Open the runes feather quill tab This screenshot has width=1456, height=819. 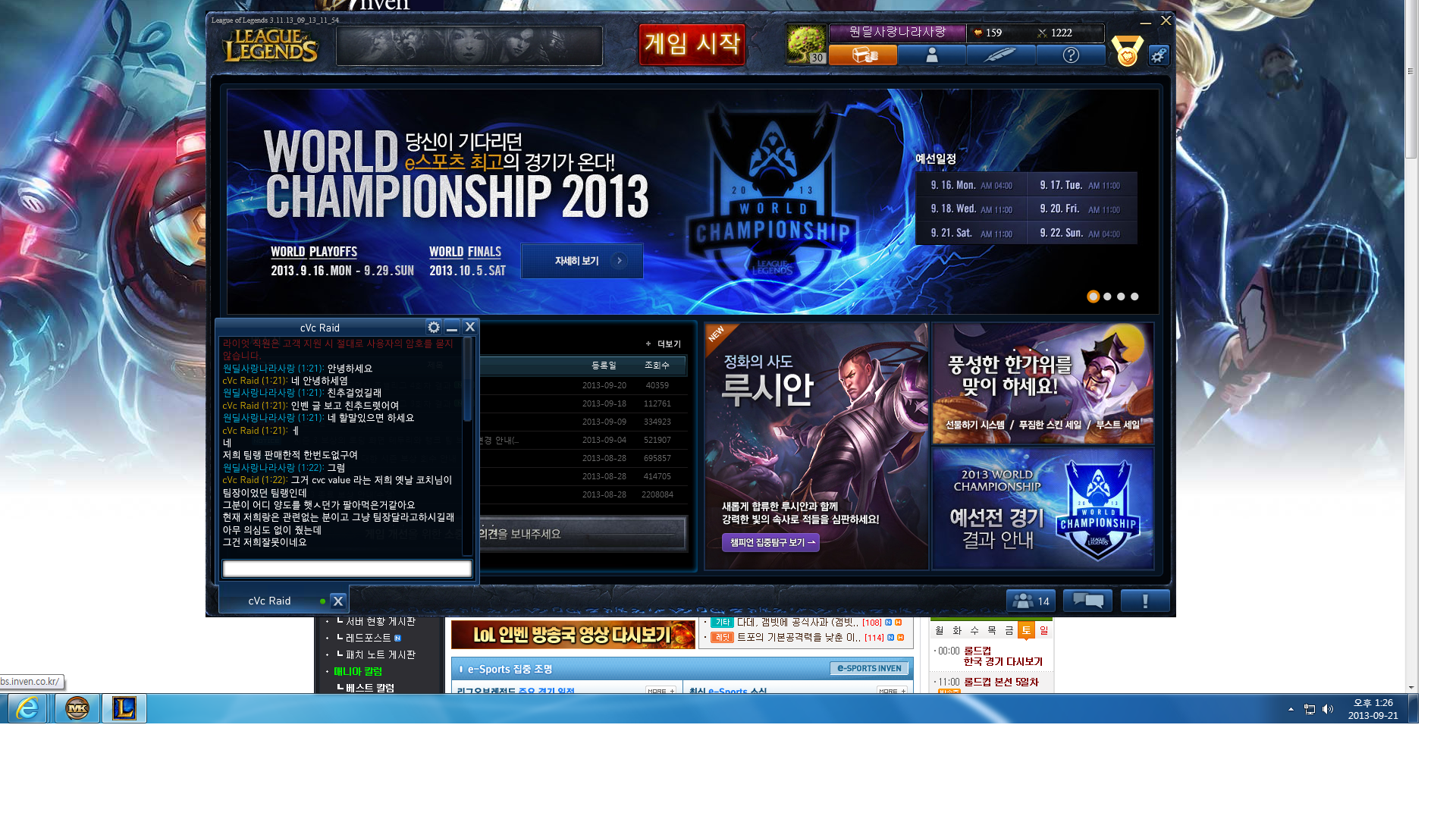[1001, 55]
